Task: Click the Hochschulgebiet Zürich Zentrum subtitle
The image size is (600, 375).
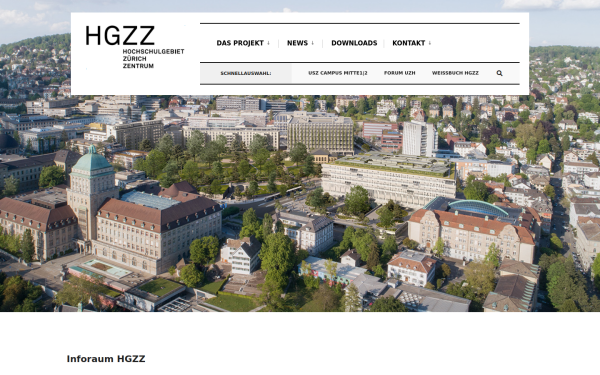Action: point(153,59)
